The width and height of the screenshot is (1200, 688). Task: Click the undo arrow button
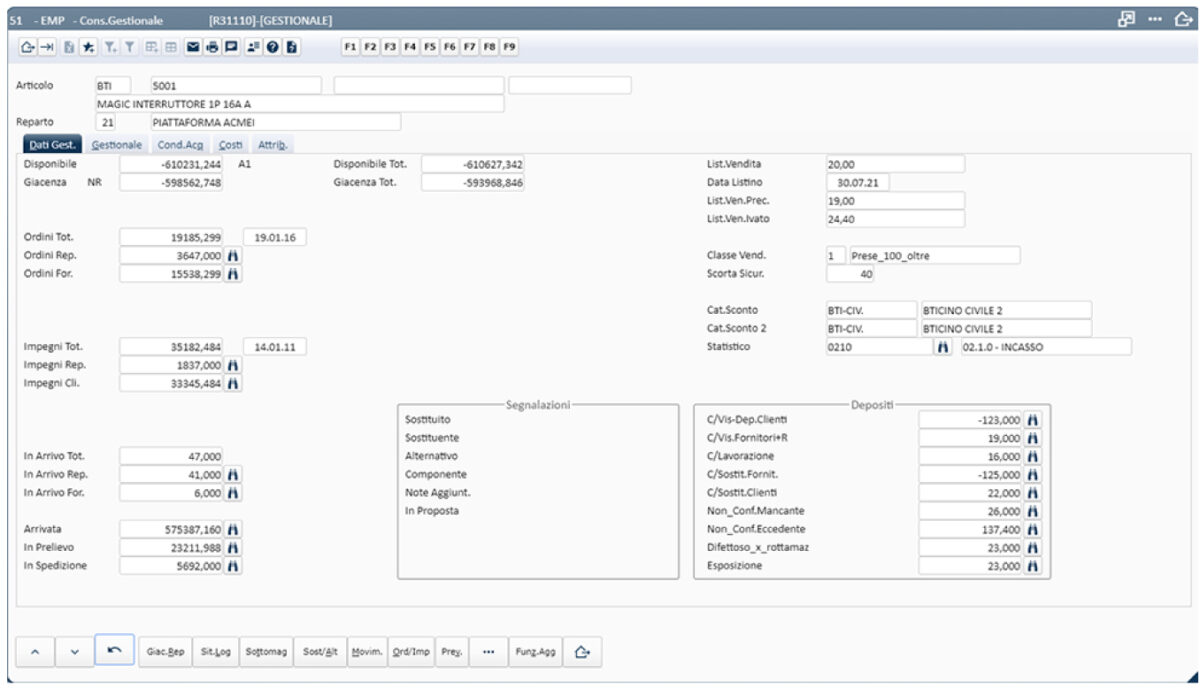112,650
